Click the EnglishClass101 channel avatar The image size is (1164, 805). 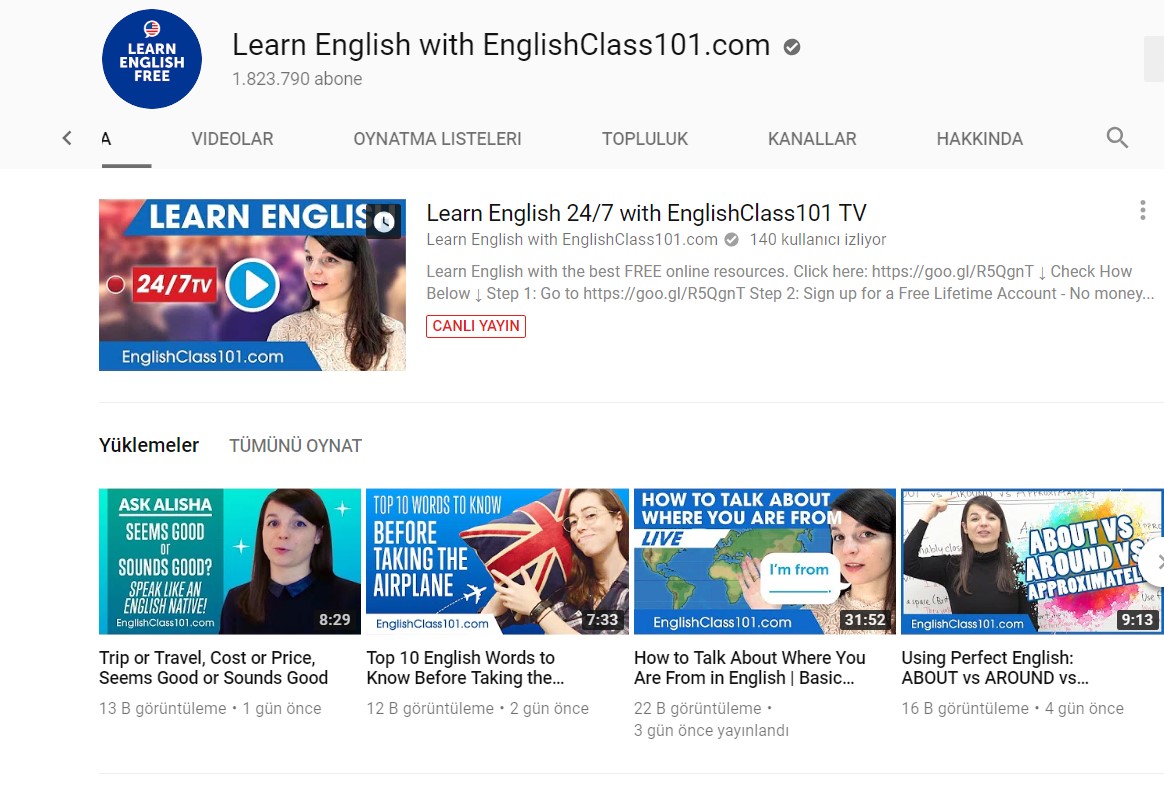pyautogui.click(x=151, y=58)
